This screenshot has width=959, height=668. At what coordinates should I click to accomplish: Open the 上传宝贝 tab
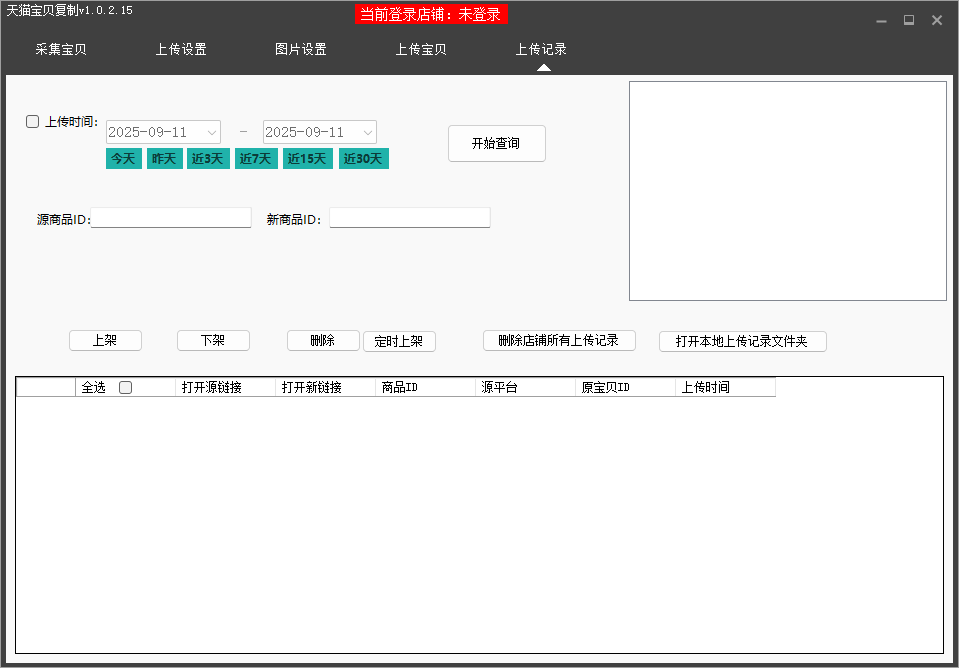[421, 50]
